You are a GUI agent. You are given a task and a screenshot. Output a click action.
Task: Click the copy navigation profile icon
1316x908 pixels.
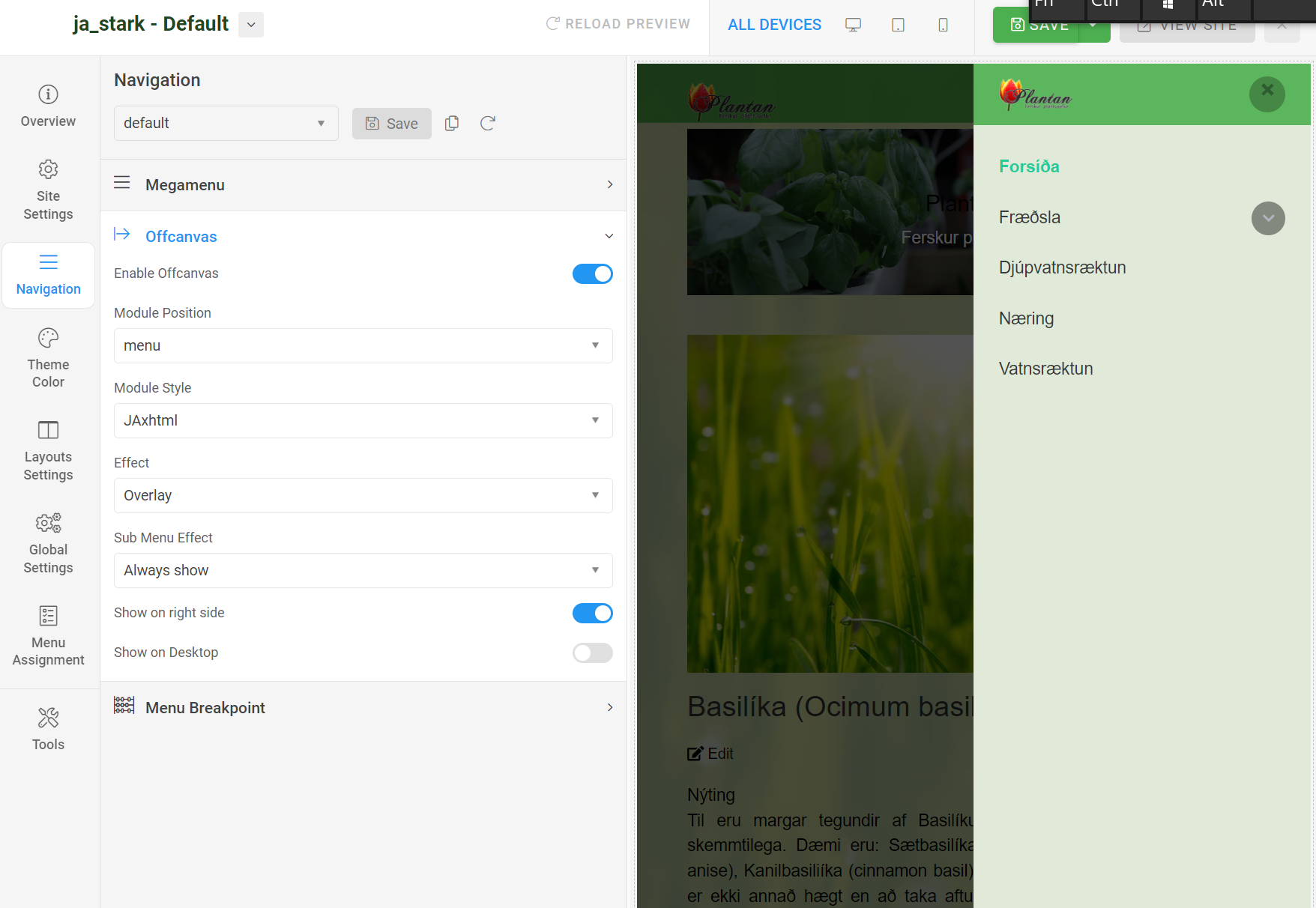(452, 124)
